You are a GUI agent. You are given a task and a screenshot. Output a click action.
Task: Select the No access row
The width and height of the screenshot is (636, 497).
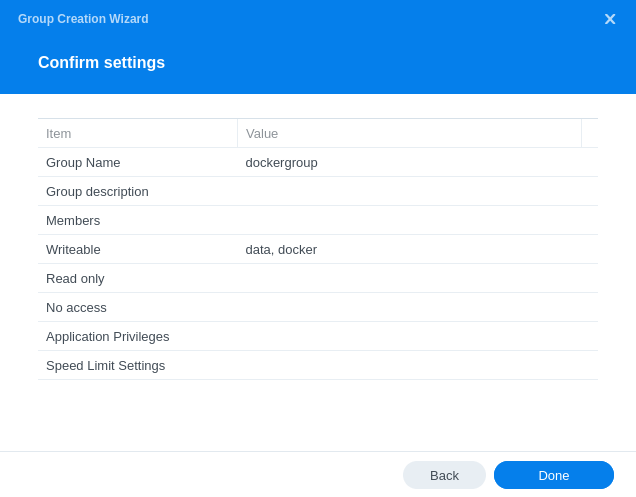tap(318, 308)
